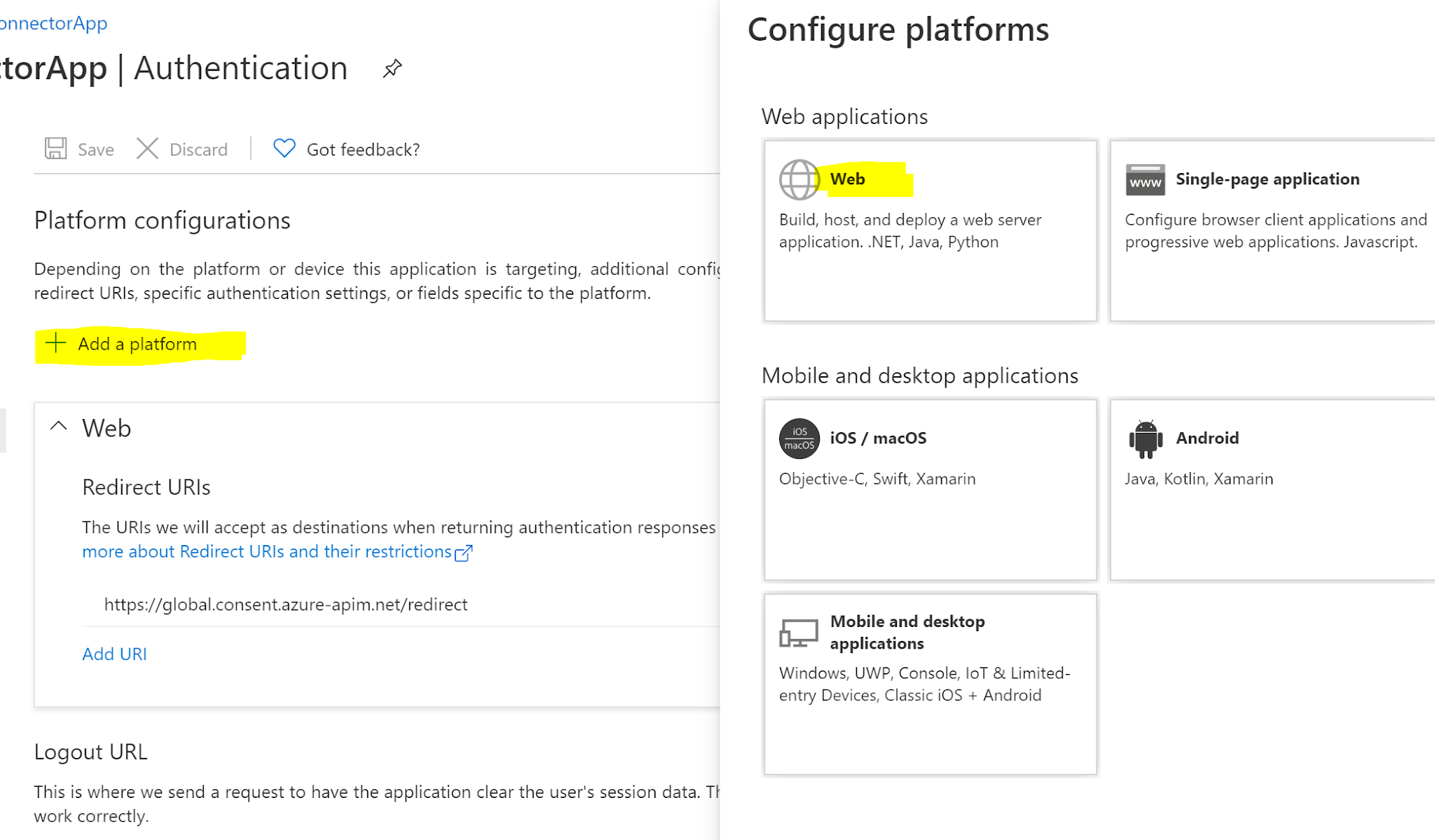Viewport: 1435px width, 840px height.
Task: Select the Web platform tile
Action: point(930,231)
